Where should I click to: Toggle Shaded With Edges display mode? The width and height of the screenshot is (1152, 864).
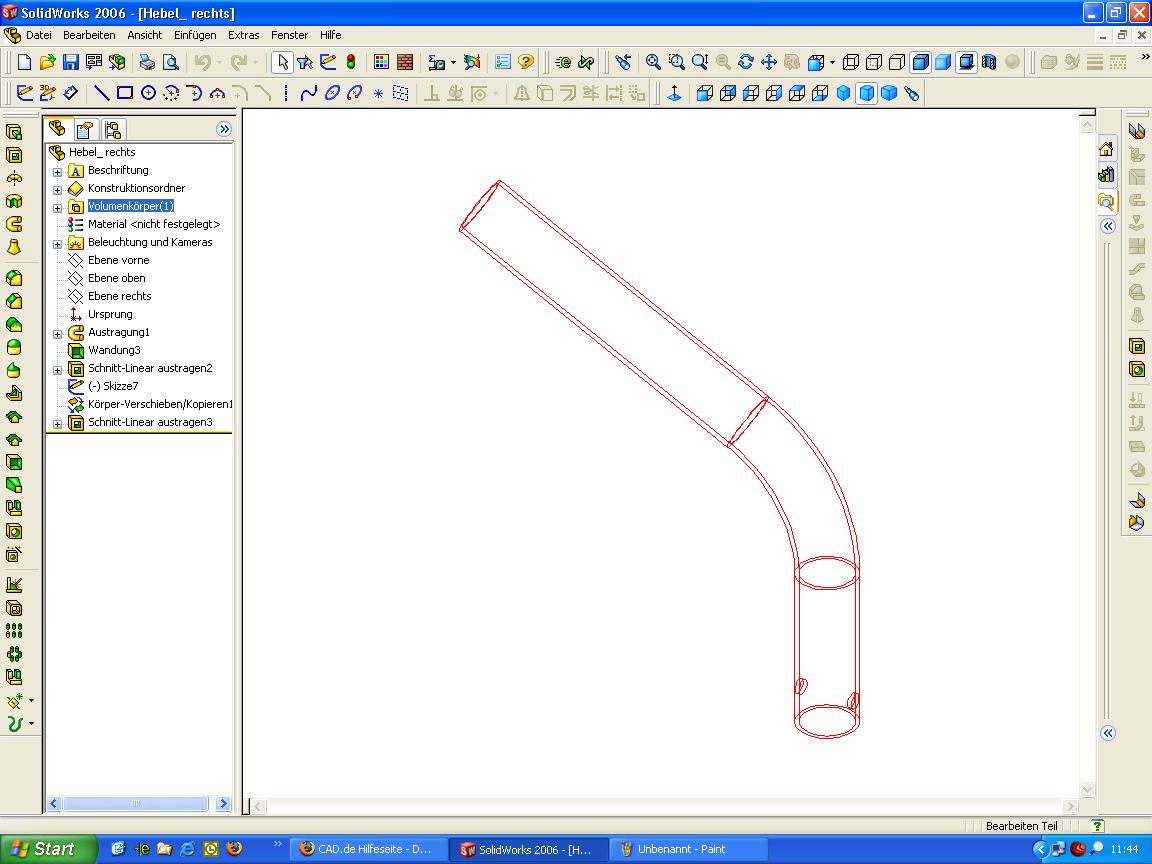pyautogui.click(x=921, y=62)
